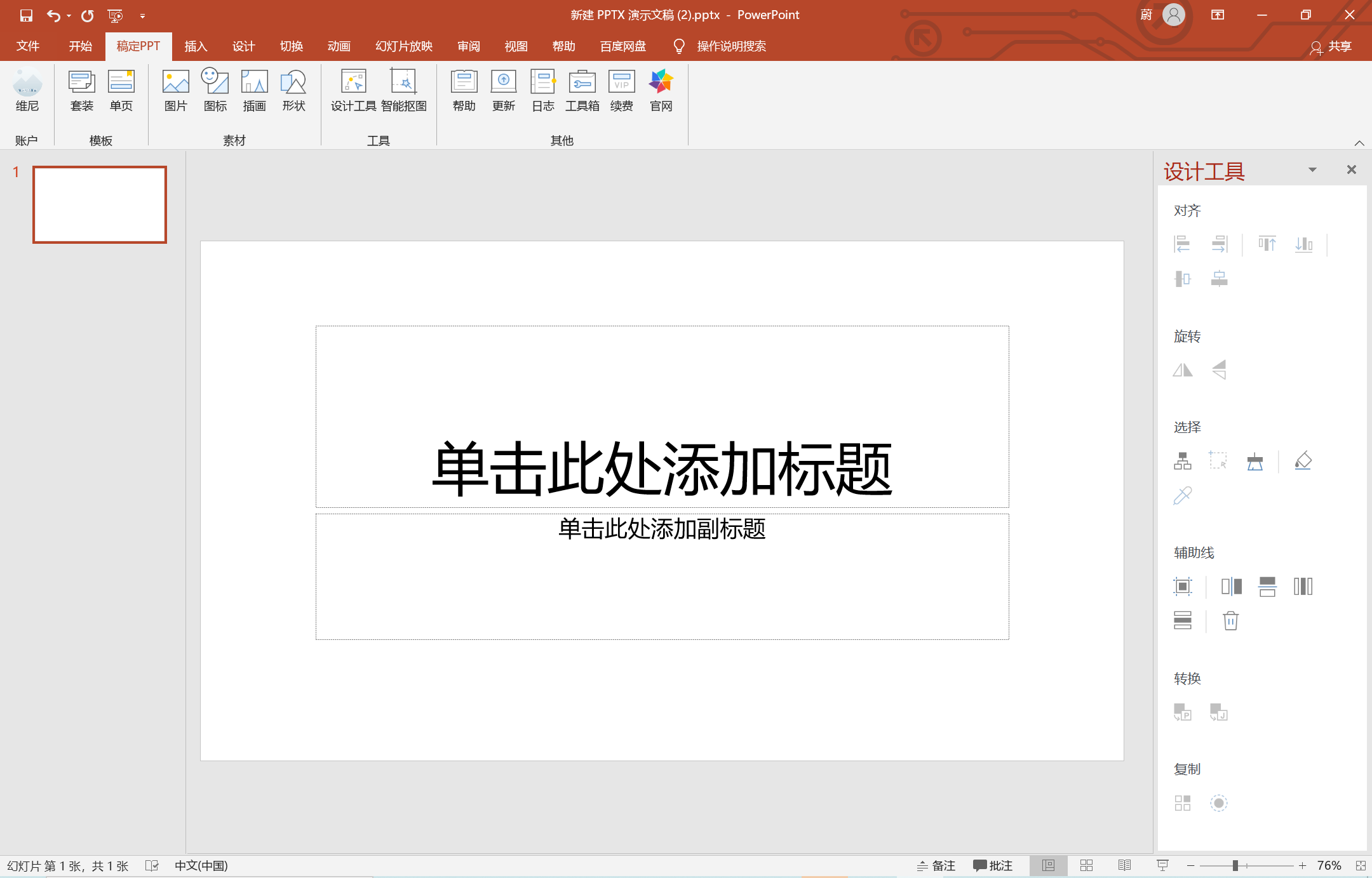Open the 工具箱 toolbox icon
This screenshot has height=878, width=1372.
pos(582,91)
